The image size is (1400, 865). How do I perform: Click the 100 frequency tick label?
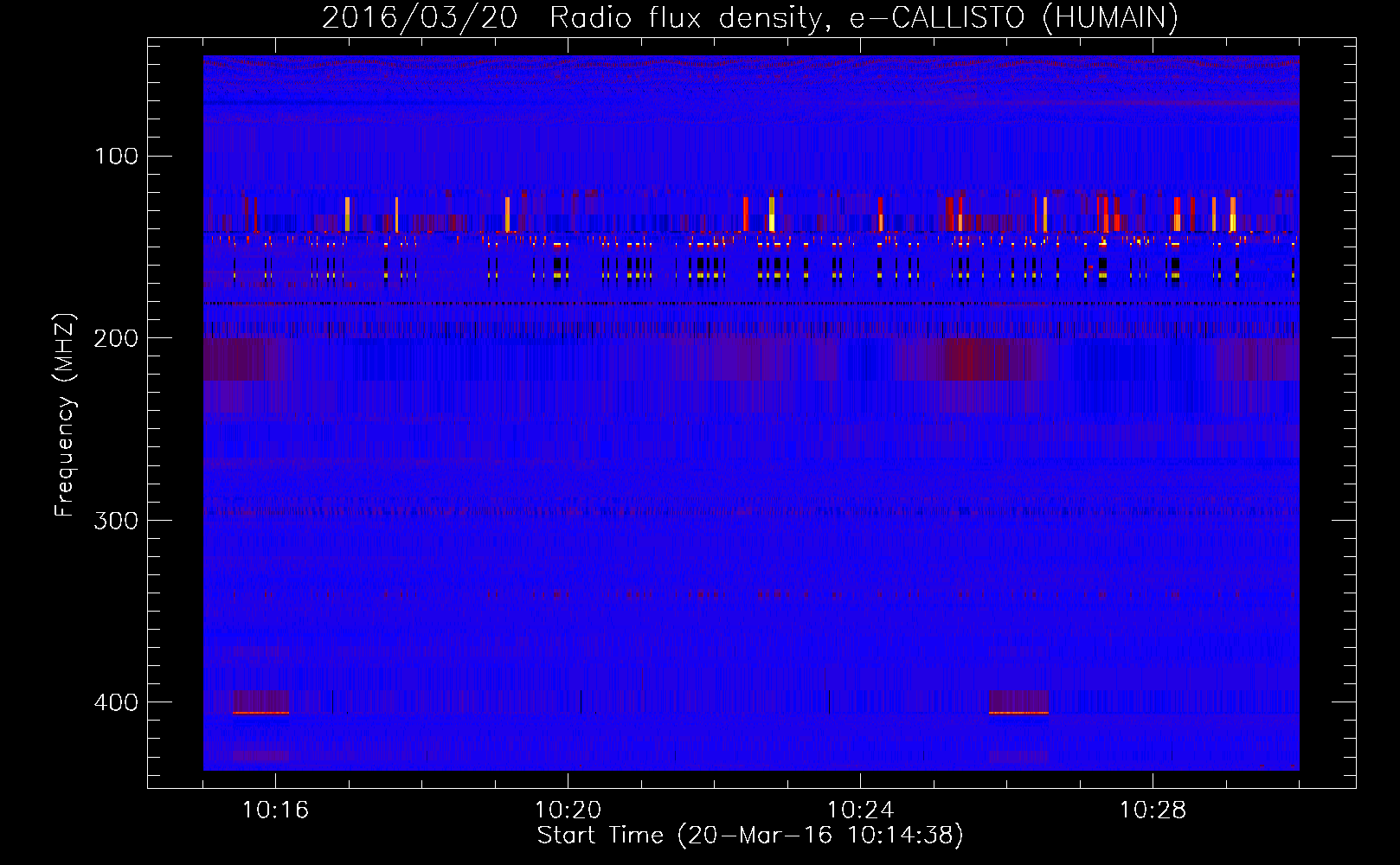pos(117,156)
